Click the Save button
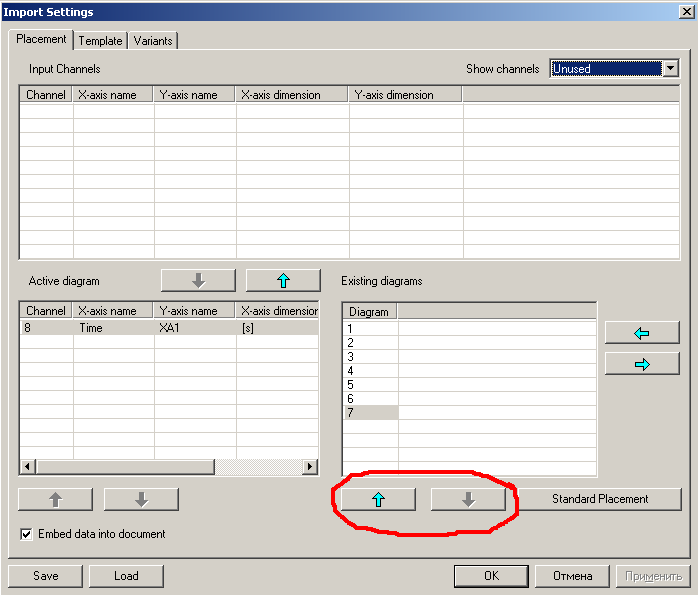The width and height of the screenshot is (698, 595). [45, 576]
